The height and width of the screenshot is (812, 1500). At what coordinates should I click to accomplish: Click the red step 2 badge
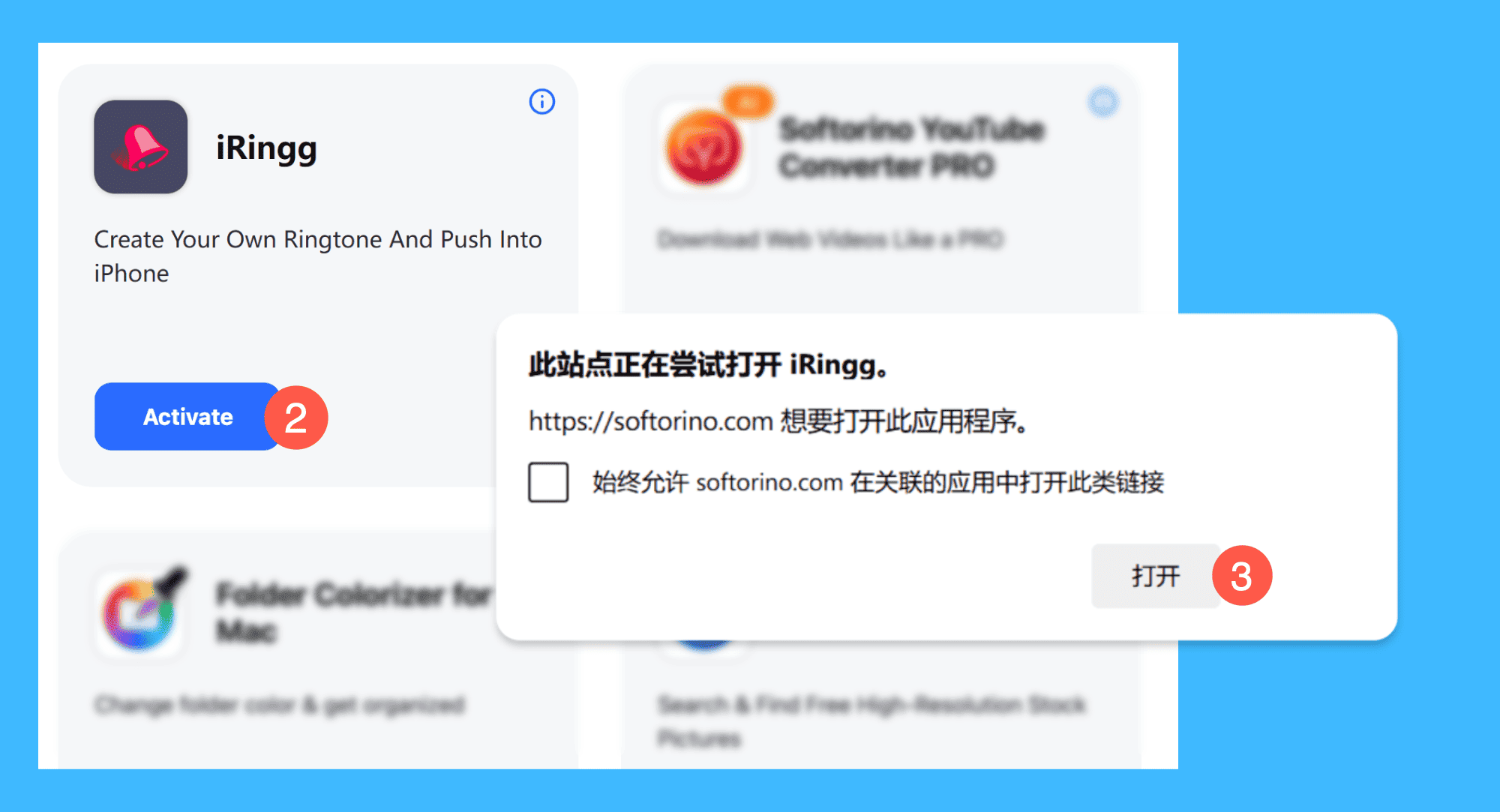click(x=296, y=418)
